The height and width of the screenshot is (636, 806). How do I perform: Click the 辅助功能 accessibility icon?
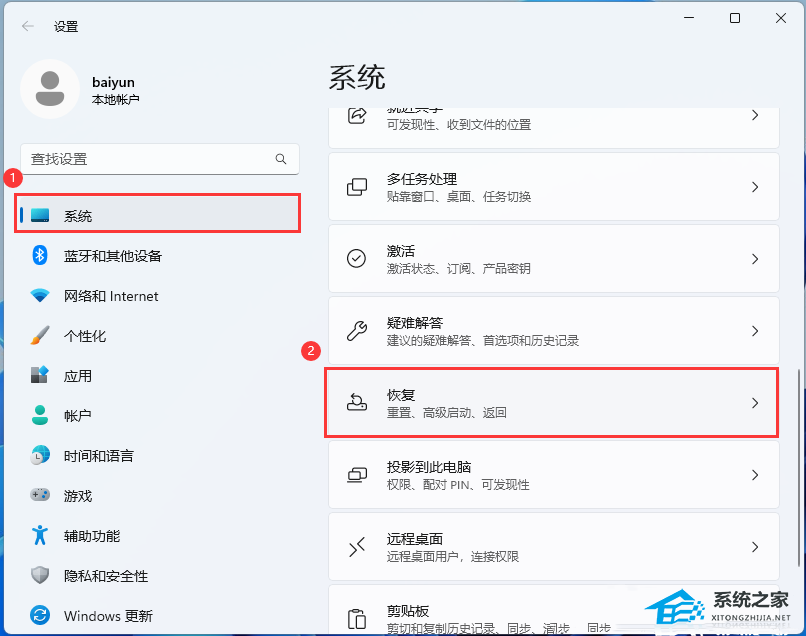tap(40, 536)
